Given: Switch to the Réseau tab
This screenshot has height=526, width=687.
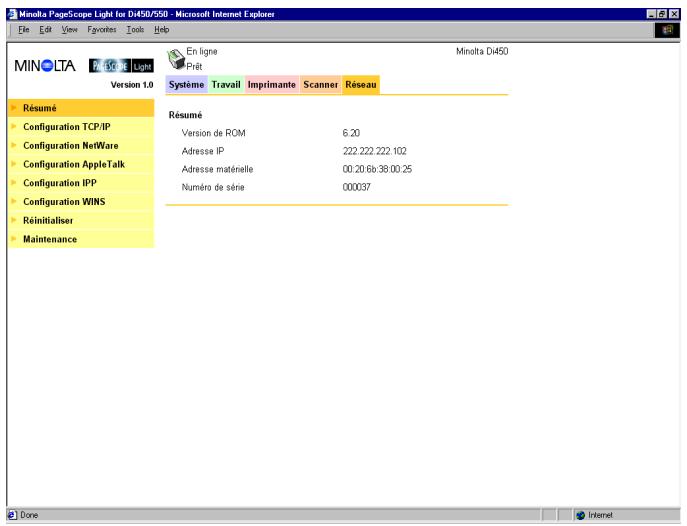Looking at the screenshot, I should coord(361,85).
